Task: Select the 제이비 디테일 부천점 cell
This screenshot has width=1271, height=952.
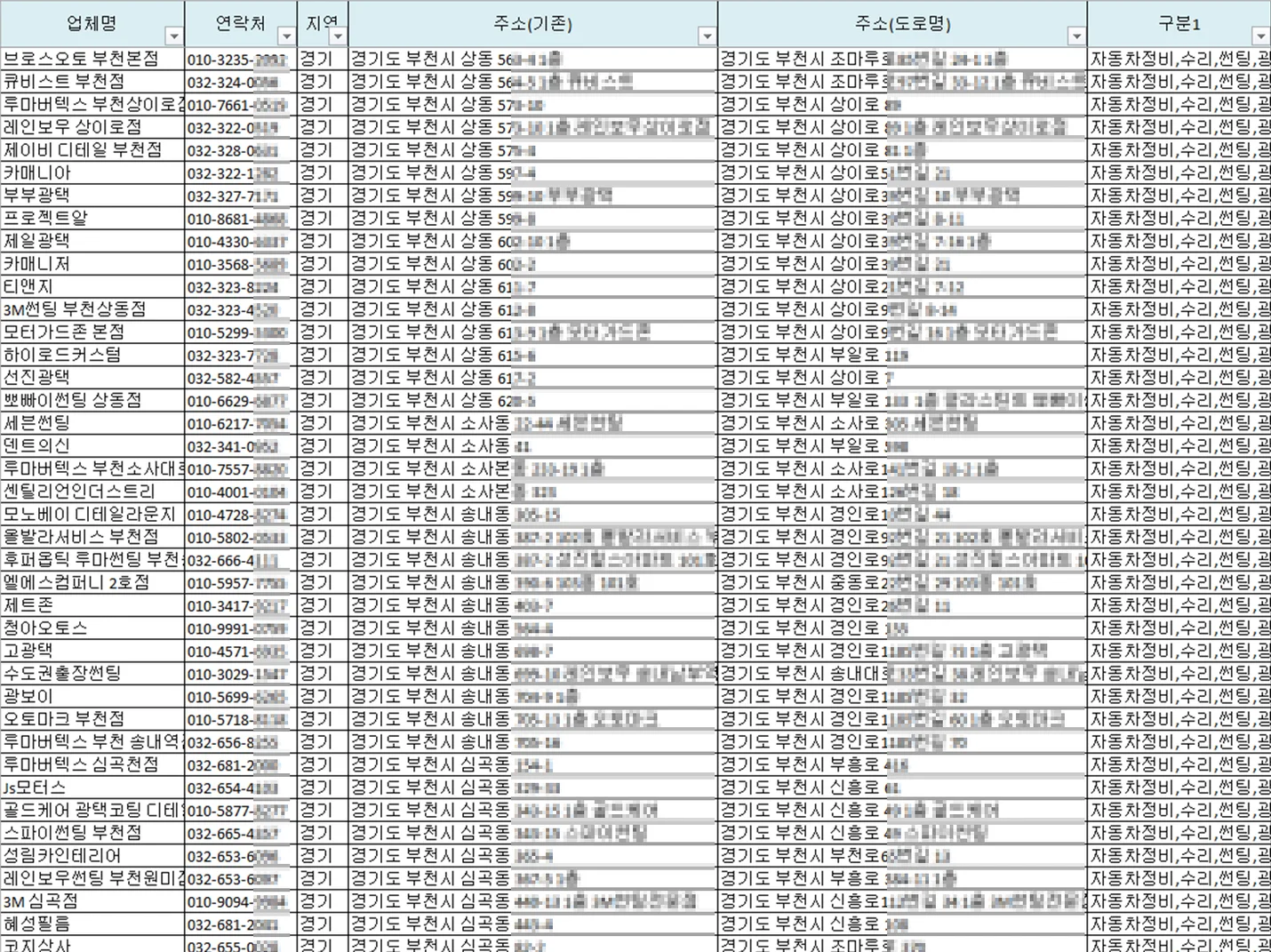Action: coord(92,150)
